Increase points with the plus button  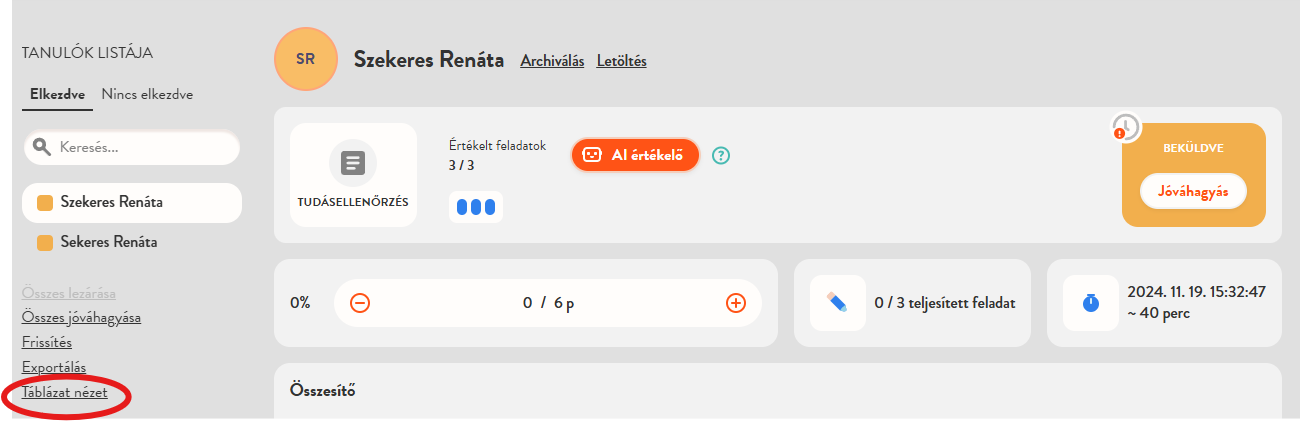pyautogui.click(x=736, y=303)
